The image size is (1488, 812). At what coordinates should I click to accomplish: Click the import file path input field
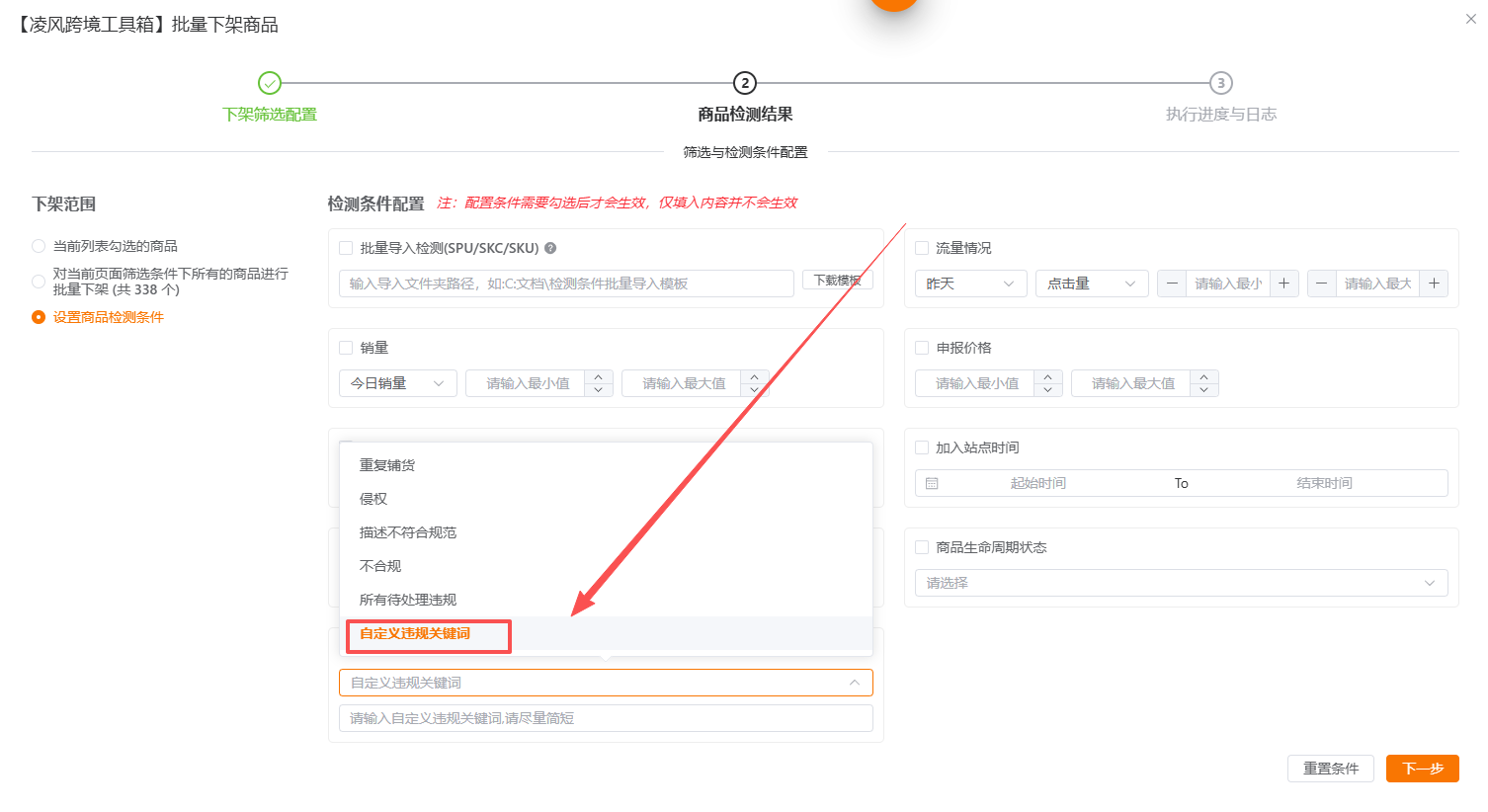566,284
